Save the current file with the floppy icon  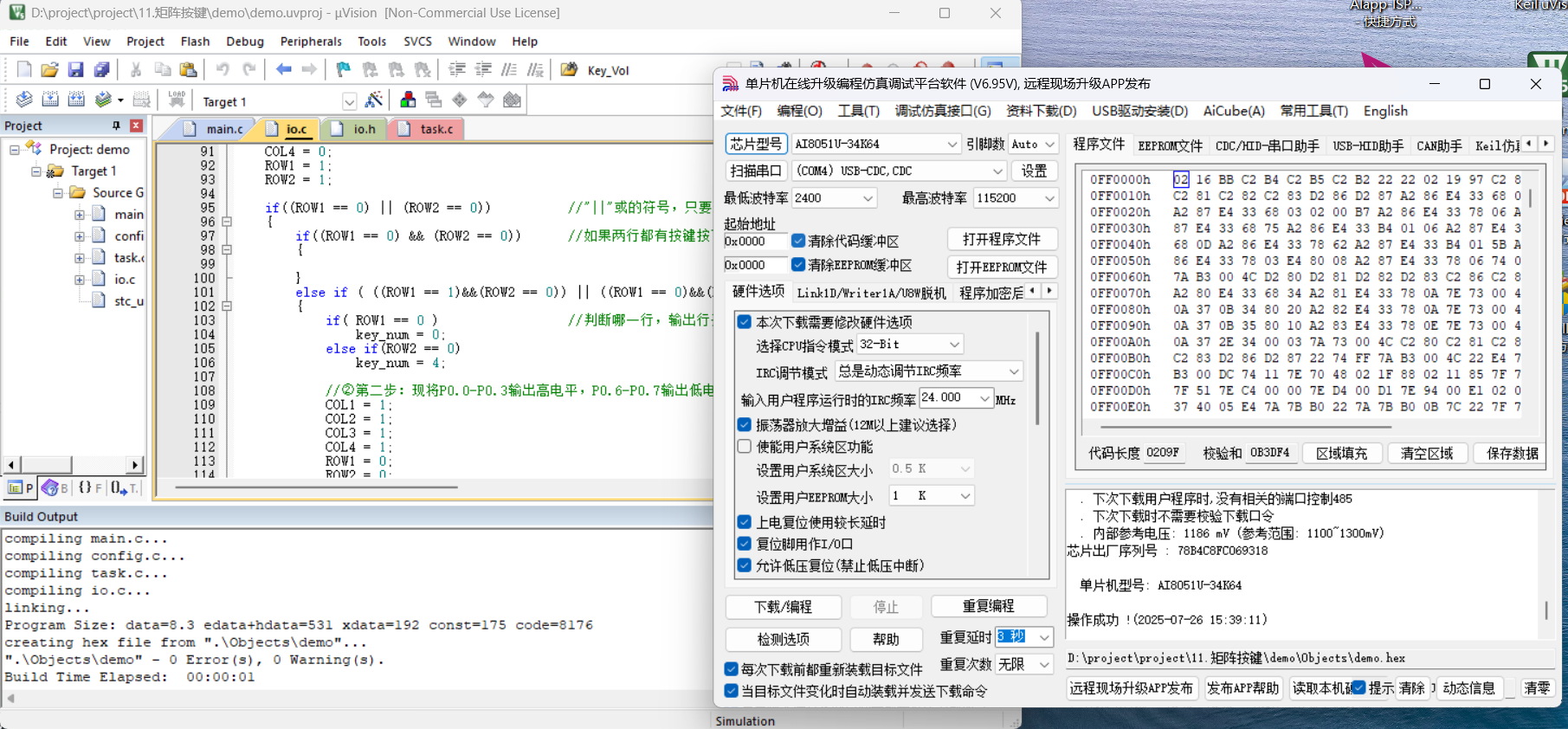(x=75, y=69)
